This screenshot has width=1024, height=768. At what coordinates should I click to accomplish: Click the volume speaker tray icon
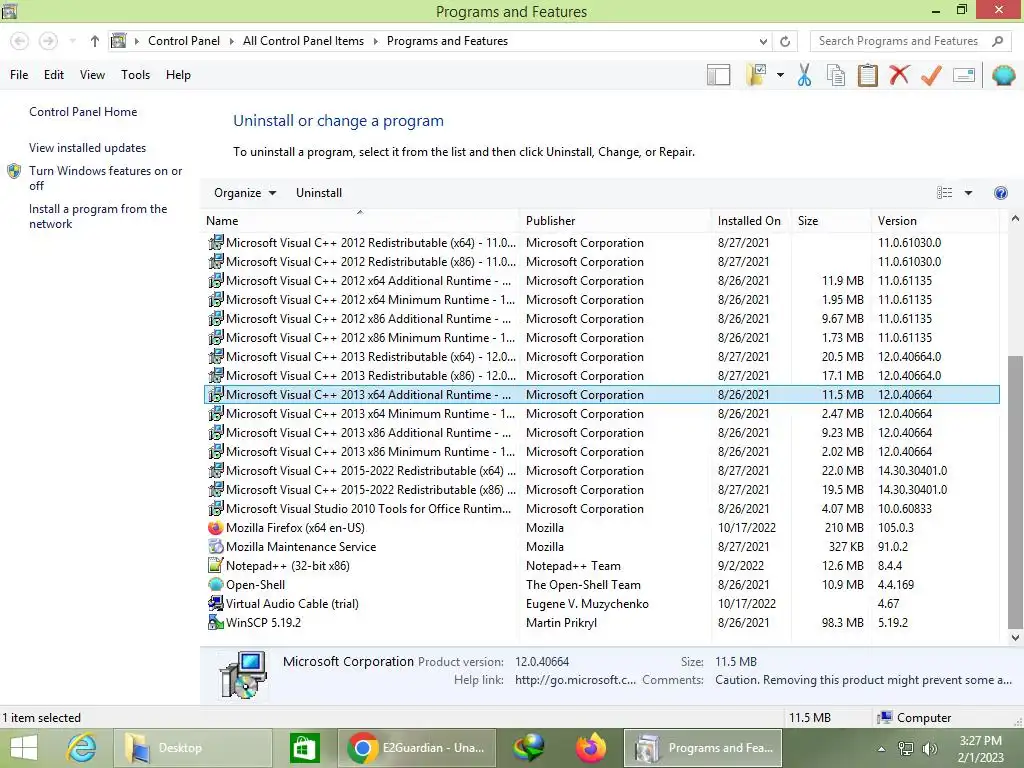pyautogui.click(x=929, y=748)
